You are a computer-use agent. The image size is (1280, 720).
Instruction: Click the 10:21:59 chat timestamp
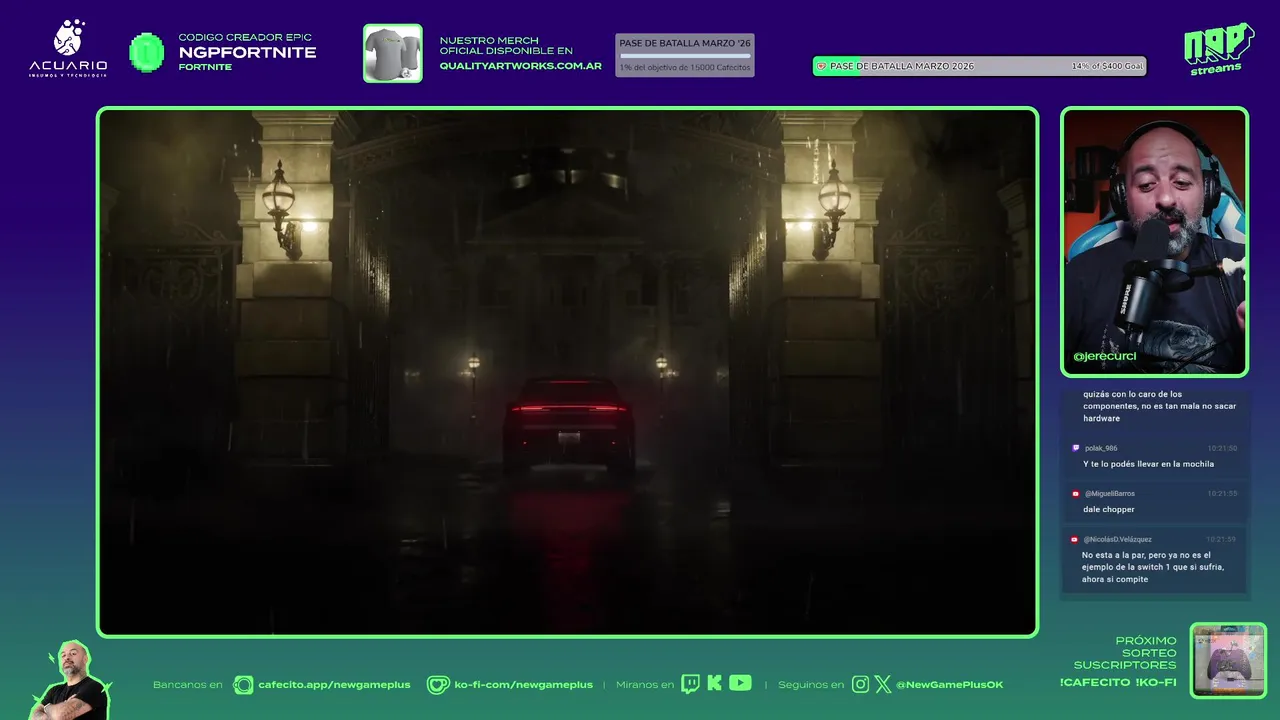coord(1222,539)
